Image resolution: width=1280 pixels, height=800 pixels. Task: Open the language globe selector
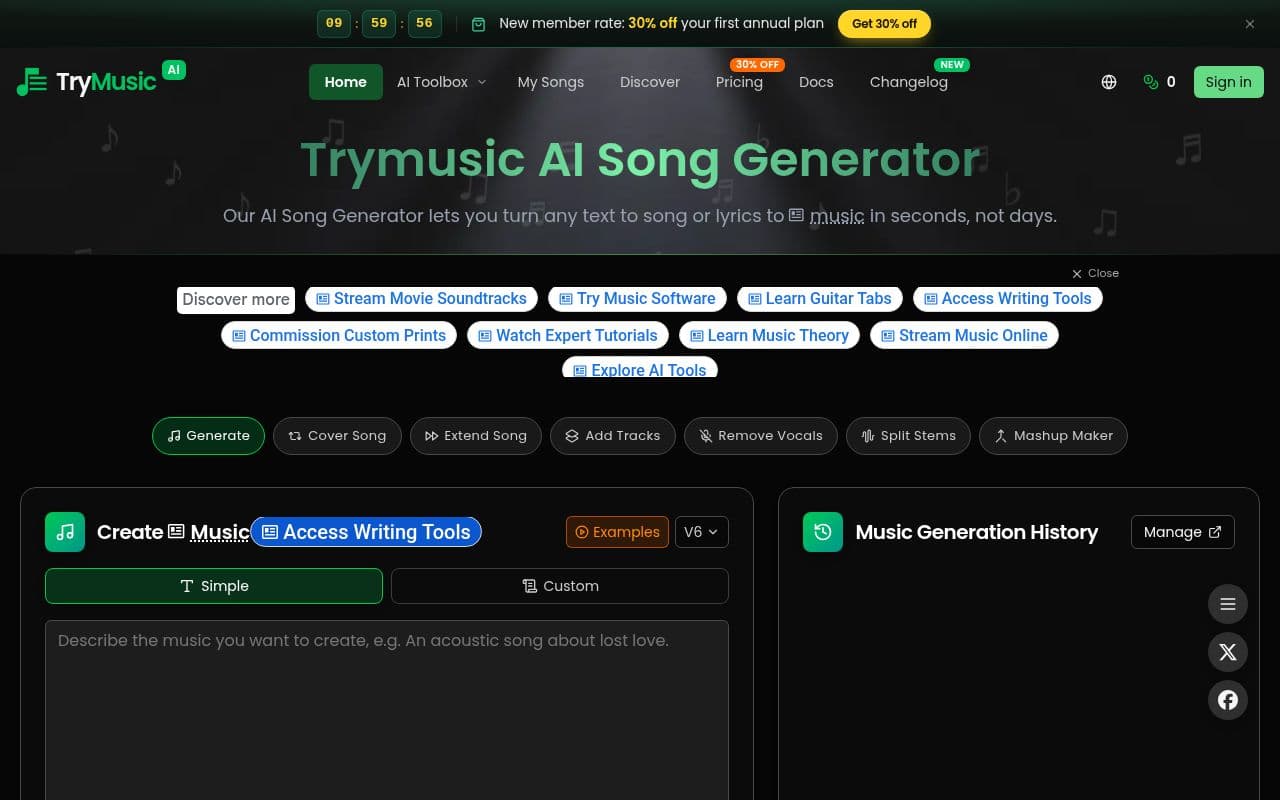[1109, 82]
